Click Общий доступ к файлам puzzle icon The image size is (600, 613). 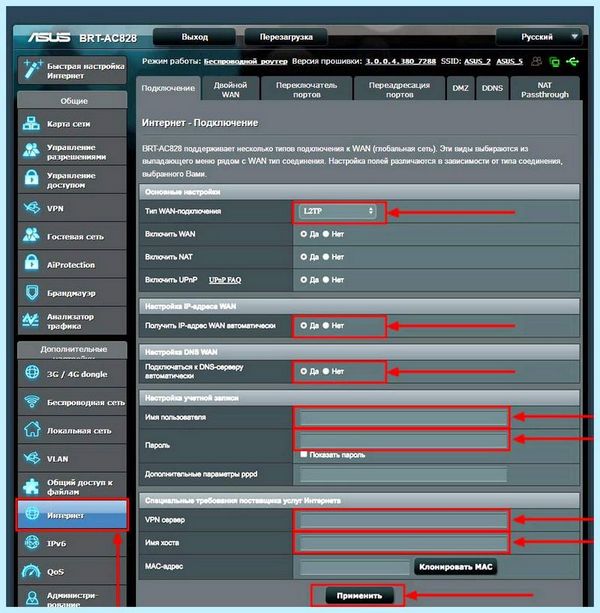(x=32, y=486)
